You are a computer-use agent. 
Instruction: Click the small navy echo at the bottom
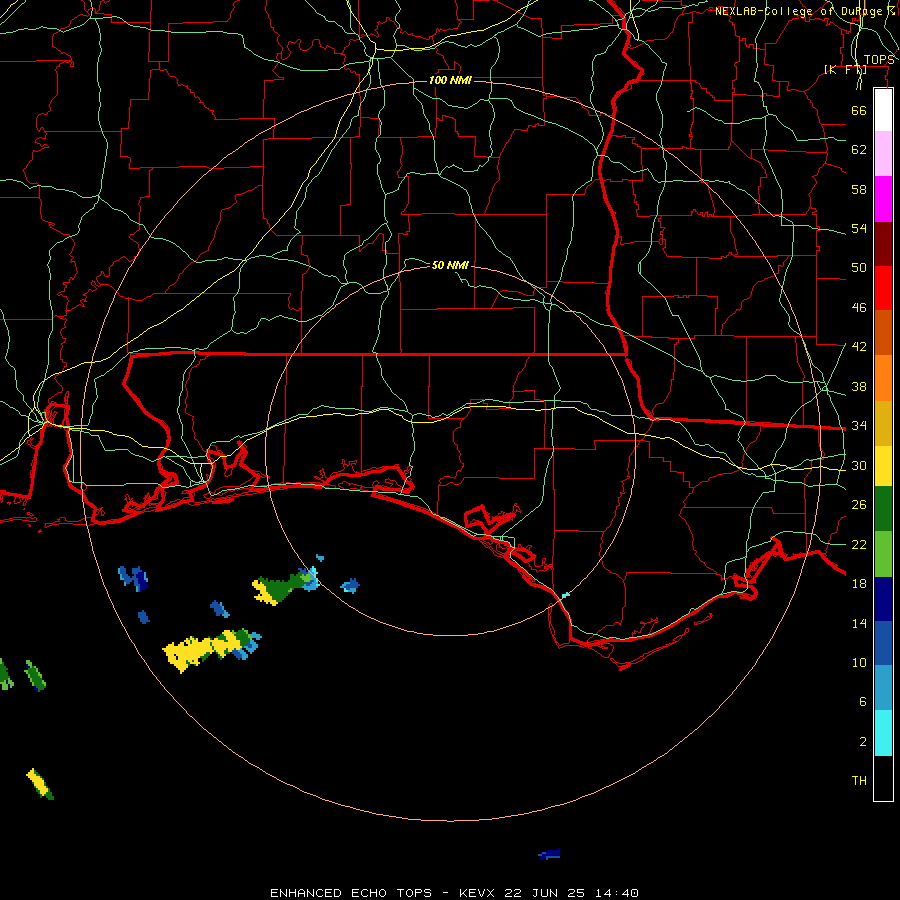pyautogui.click(x=549, y=854)
